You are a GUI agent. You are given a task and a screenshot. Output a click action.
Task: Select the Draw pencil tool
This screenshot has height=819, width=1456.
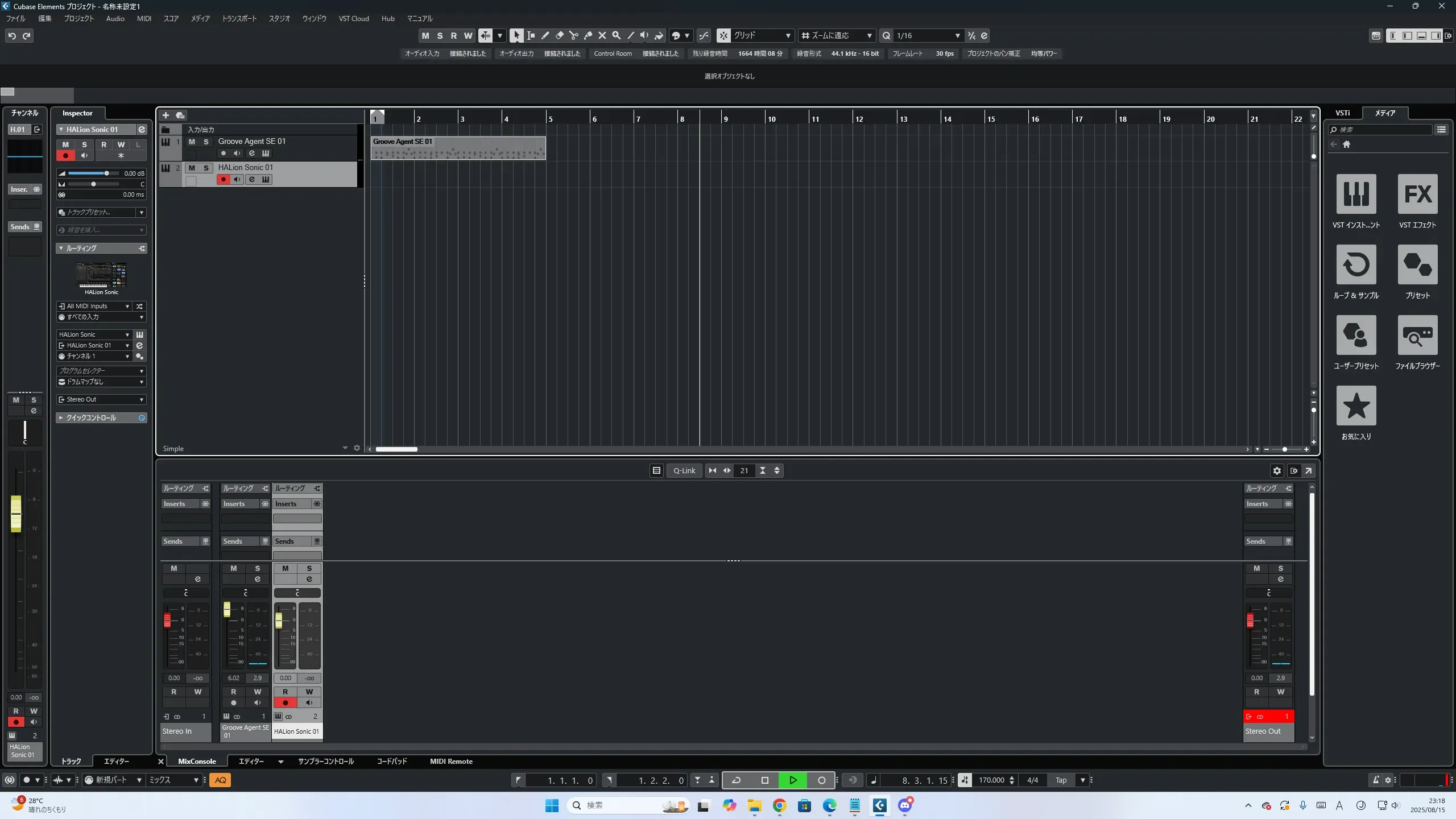point(545,36)
